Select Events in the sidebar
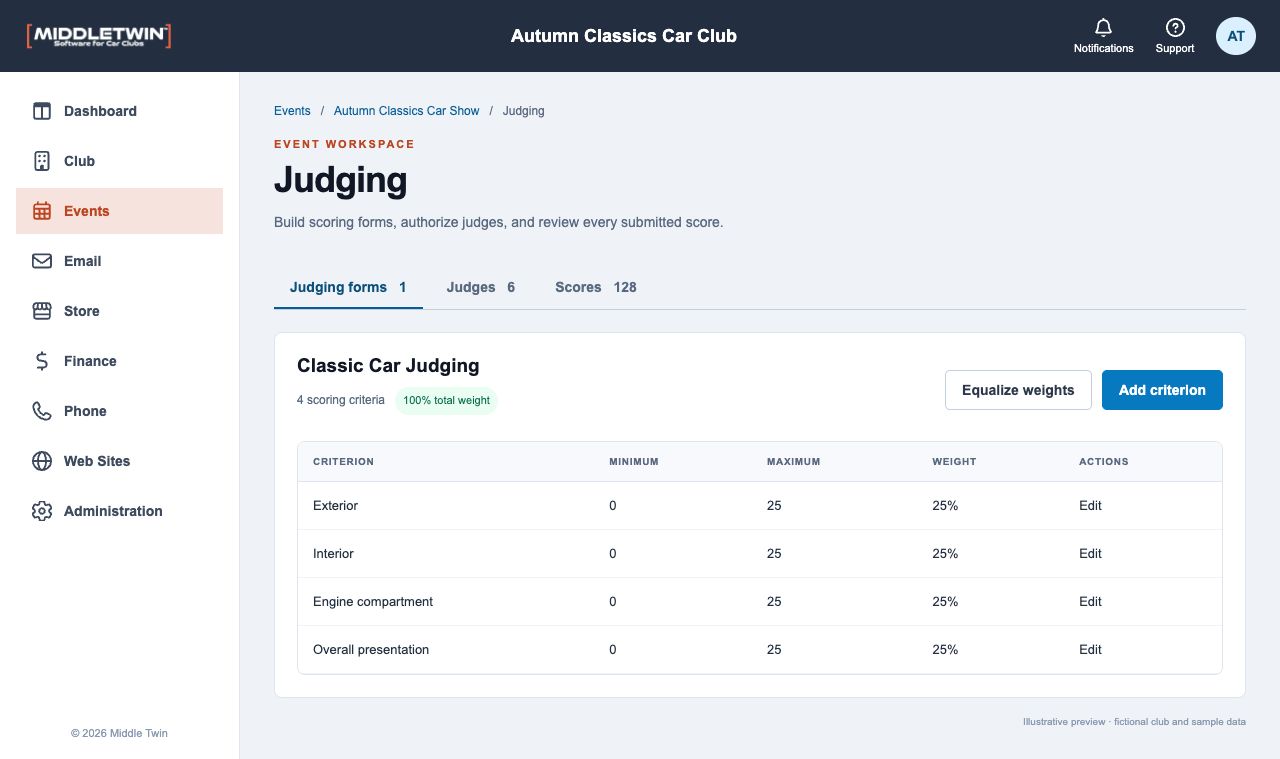The height and width of the screenshot is (759, 1280). point(119,211)
